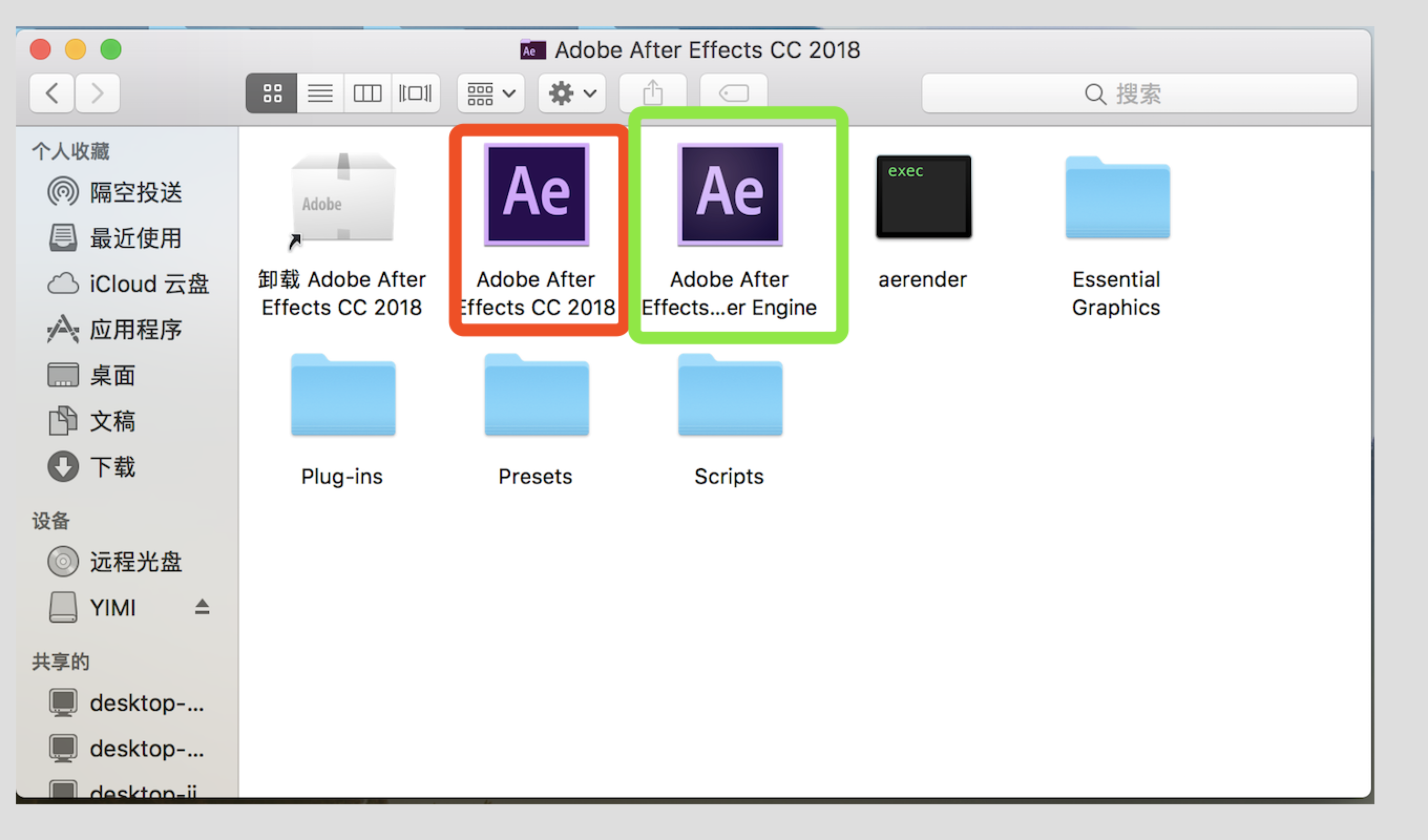Select the YIMI drive in sidebar

[92, 607]
